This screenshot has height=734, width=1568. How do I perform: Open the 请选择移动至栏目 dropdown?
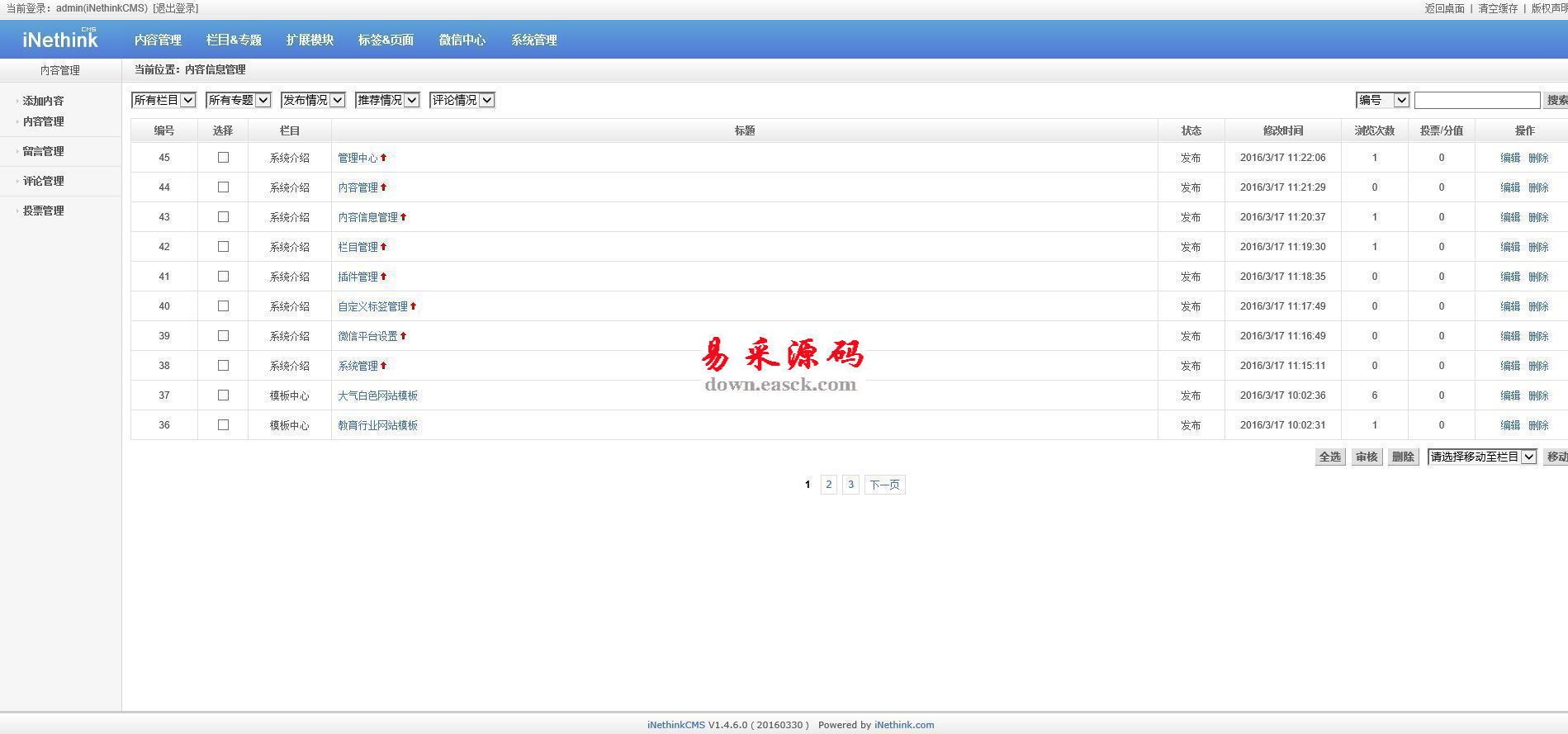(1481, 457)
